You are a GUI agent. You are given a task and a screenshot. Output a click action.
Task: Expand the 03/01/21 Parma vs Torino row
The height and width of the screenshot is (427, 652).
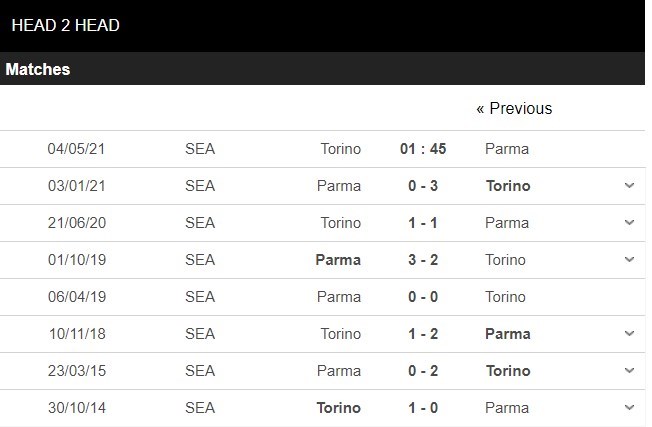pyautogui.click(x=629, y=186)
